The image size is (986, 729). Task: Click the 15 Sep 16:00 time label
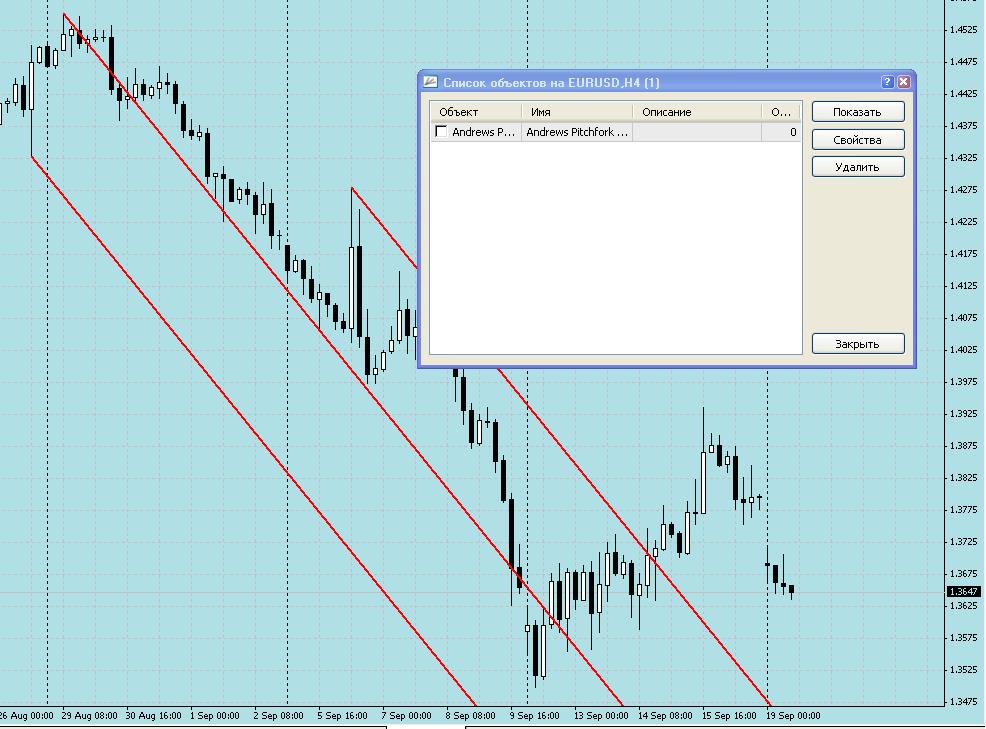pos(729,716)
